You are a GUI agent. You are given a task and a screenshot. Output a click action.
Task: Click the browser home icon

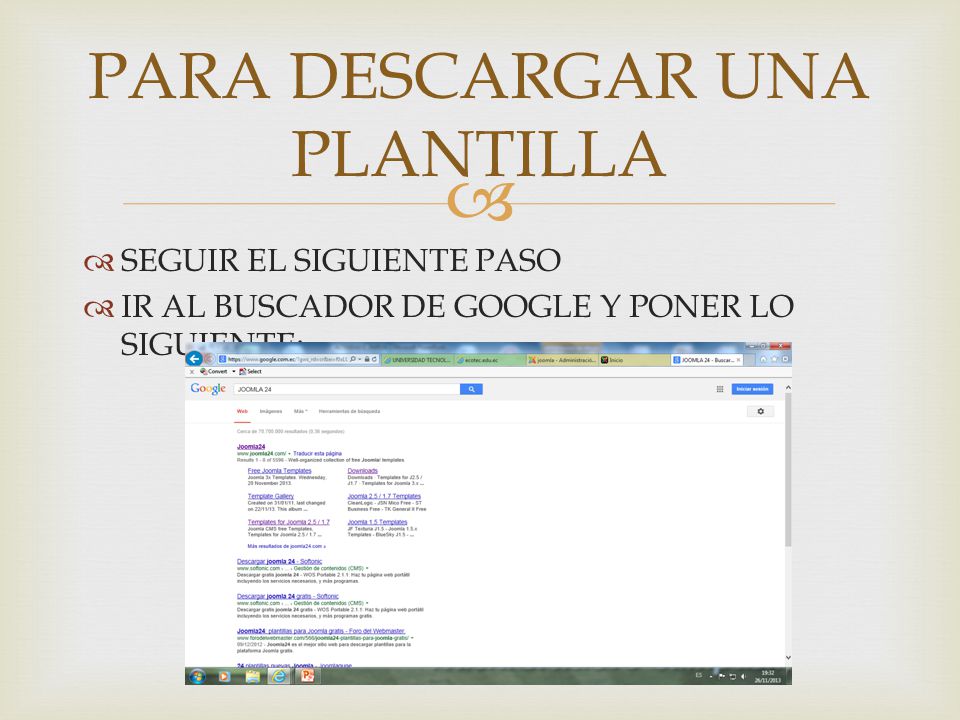point(763,359)
